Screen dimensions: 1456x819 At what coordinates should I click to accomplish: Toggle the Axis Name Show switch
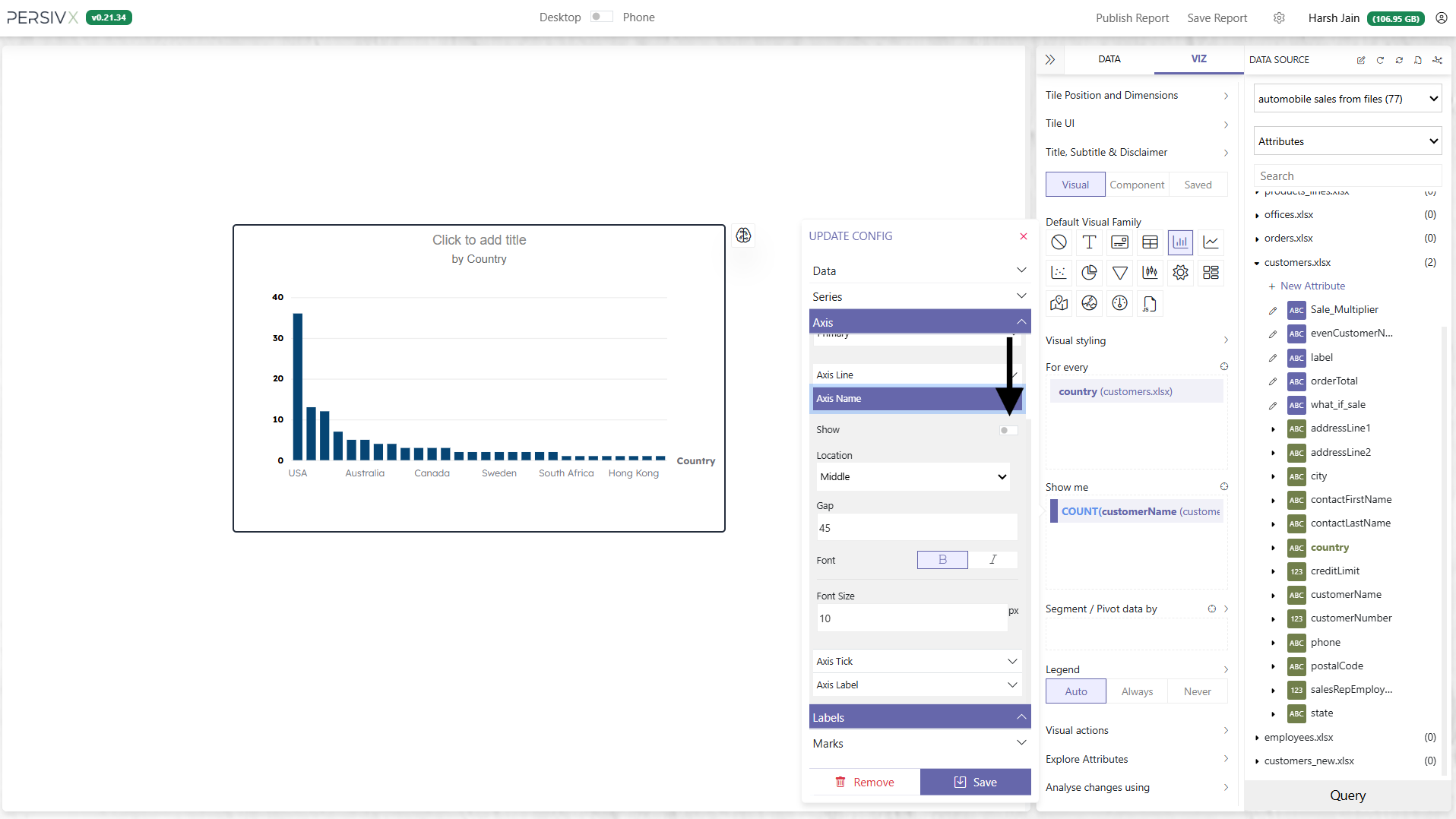tap(1008, 430)
